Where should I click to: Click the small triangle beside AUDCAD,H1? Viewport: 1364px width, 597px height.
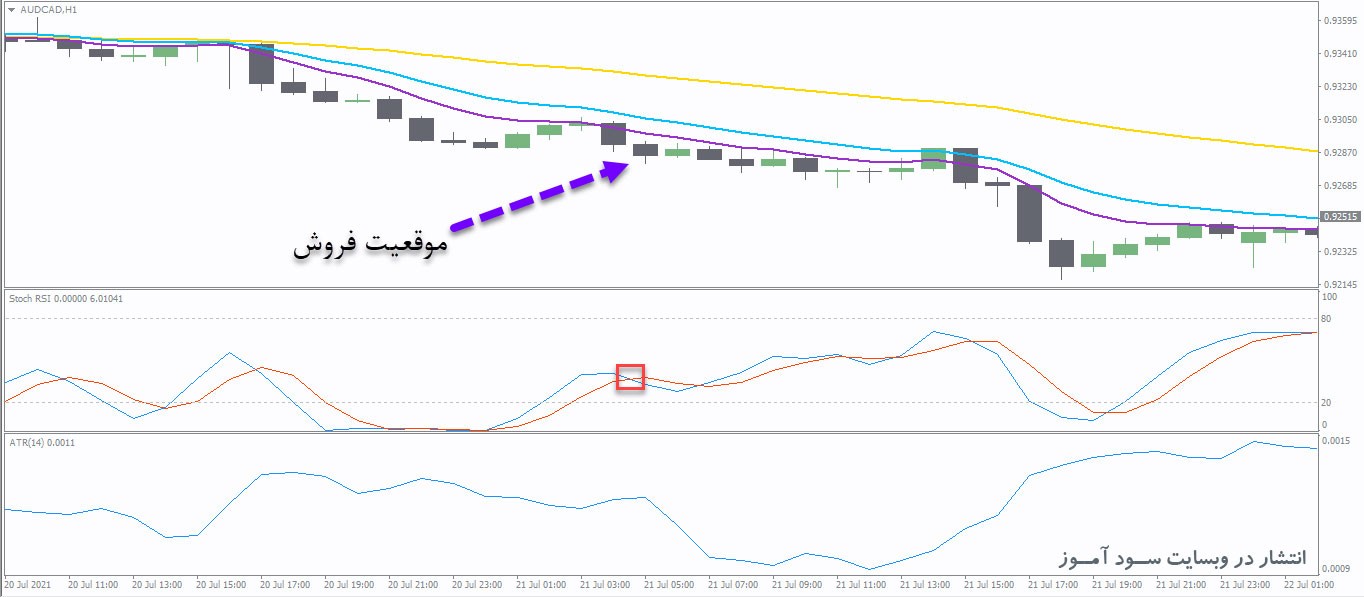coord(10,9)
